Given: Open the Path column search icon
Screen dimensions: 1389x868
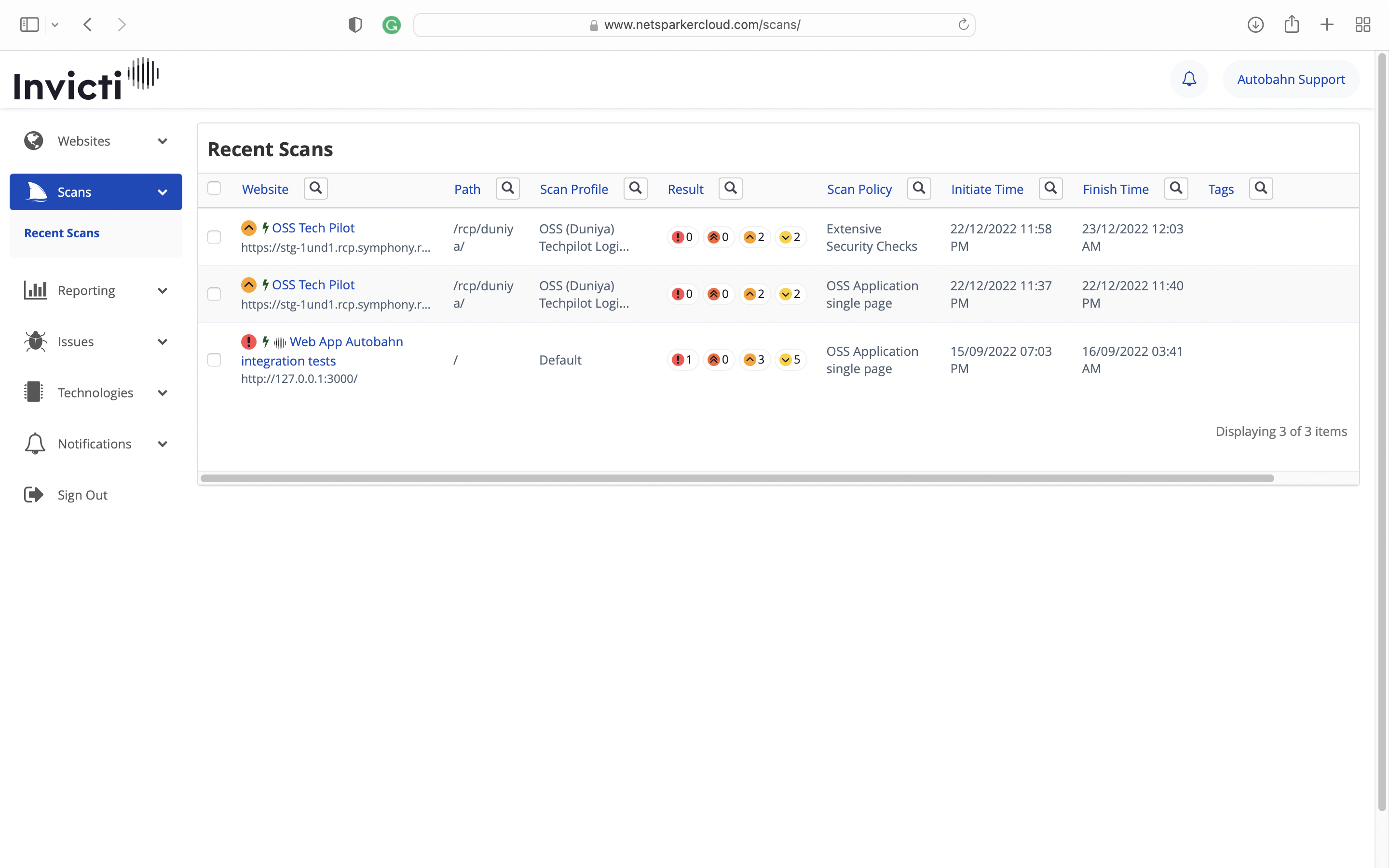Looking at the screenshot, I should tap(507, 188).
